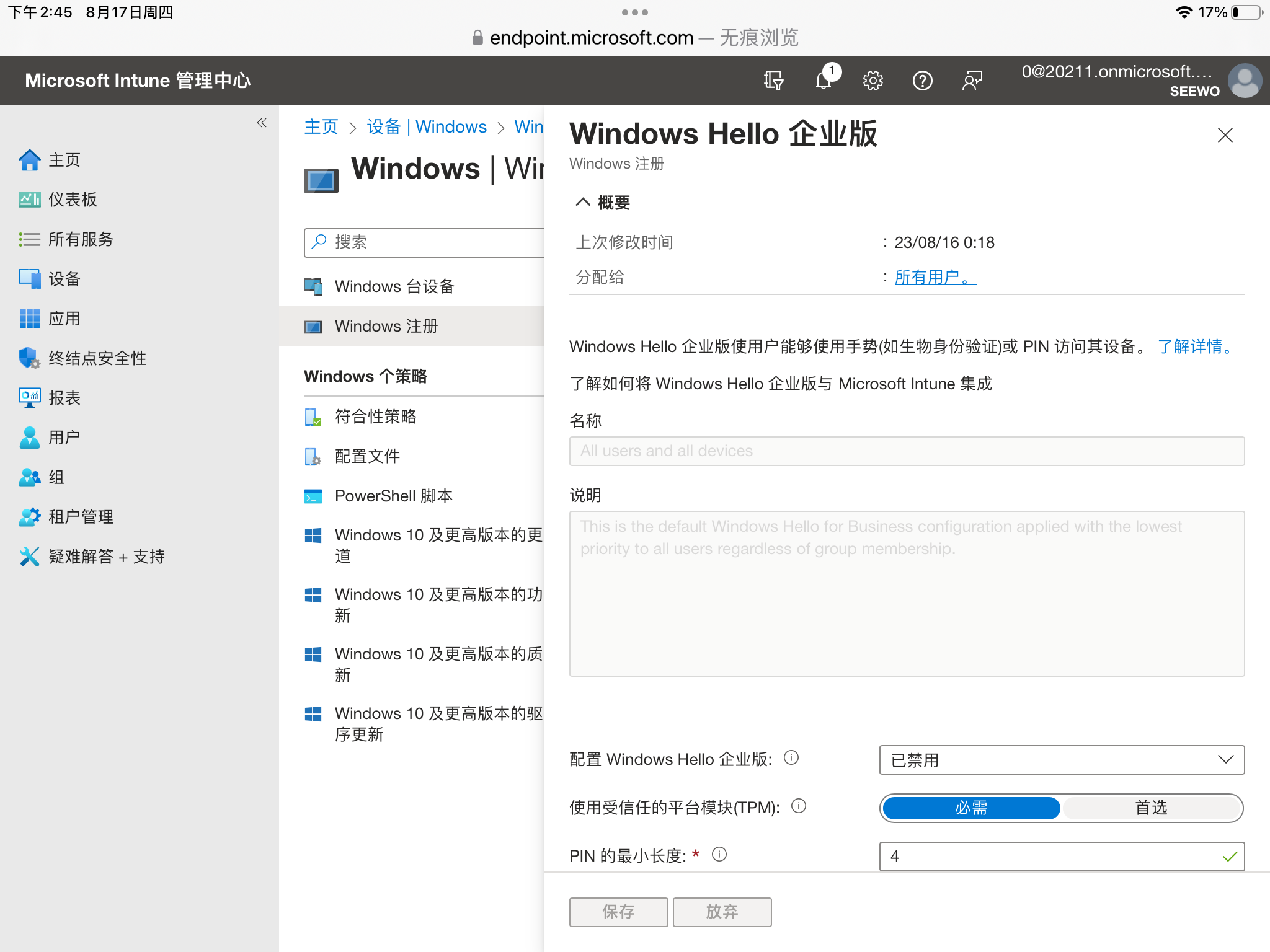Select 符合性策略 in Windows policy list
This screenshot has height=952, width=1270.
[375, 416]
